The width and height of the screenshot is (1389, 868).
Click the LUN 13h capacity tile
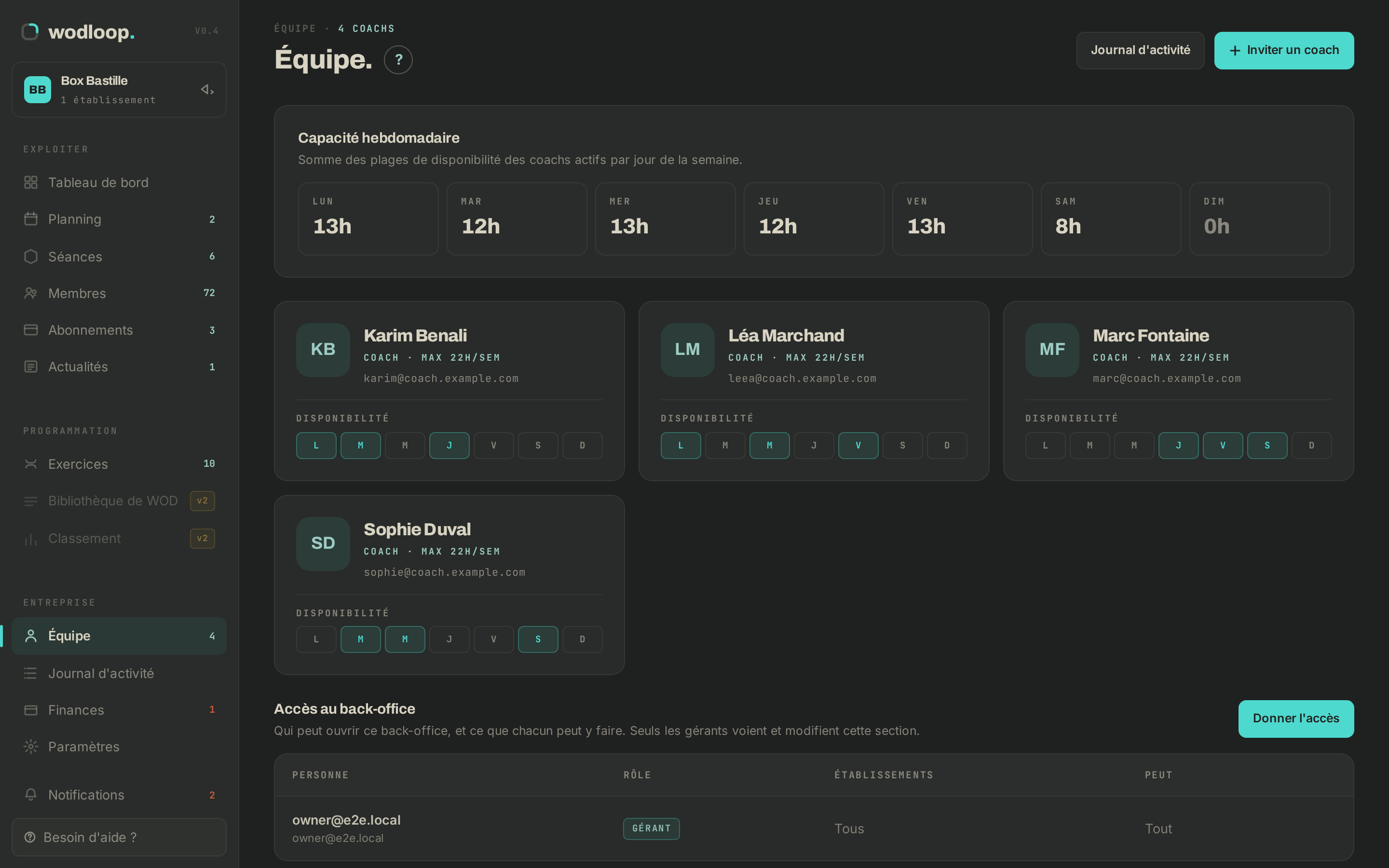[368, 219]
